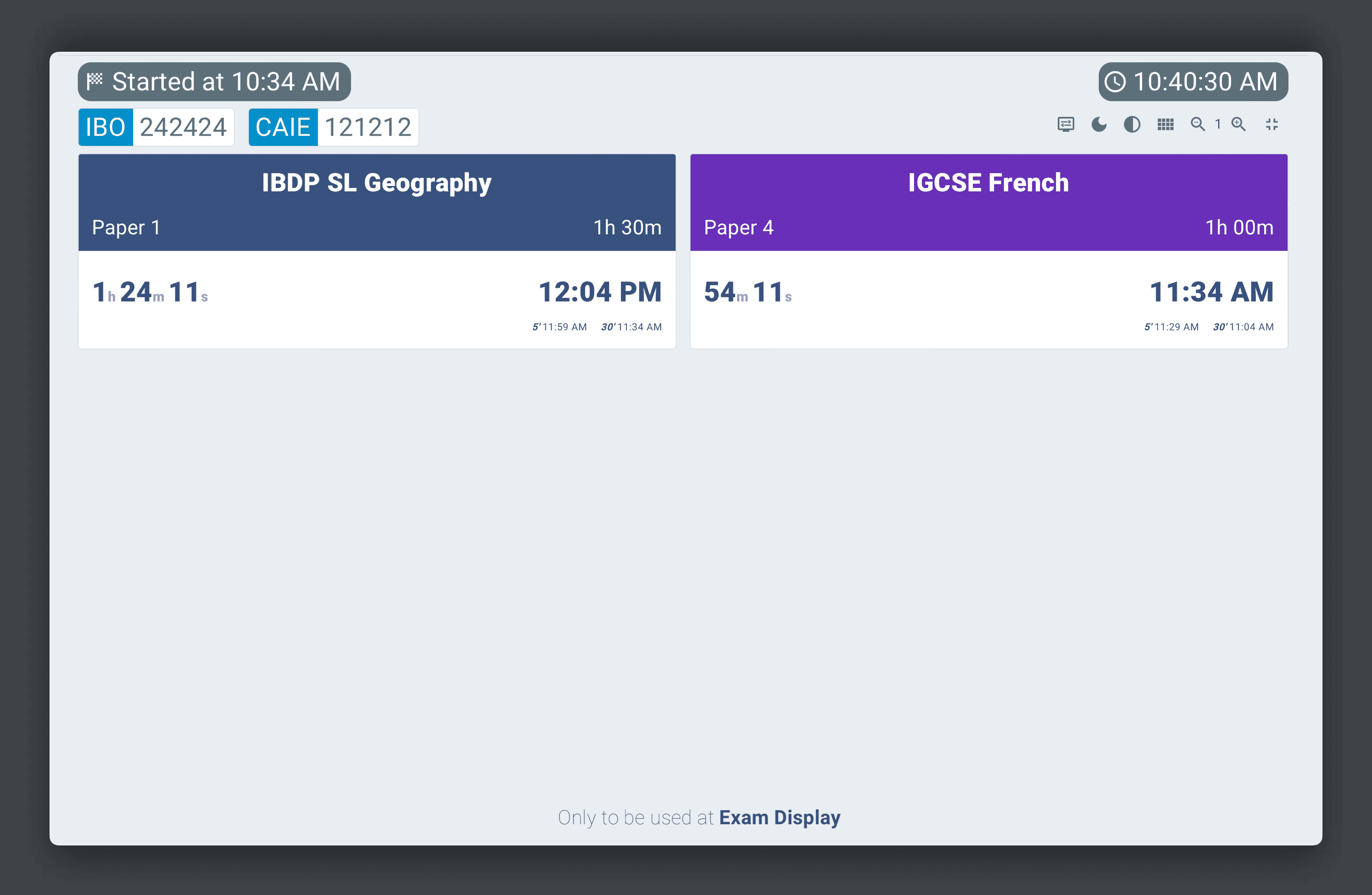
Task: Zoom out with the minus magnifier
Action: pyautogui.click(x=1197, y=125)
